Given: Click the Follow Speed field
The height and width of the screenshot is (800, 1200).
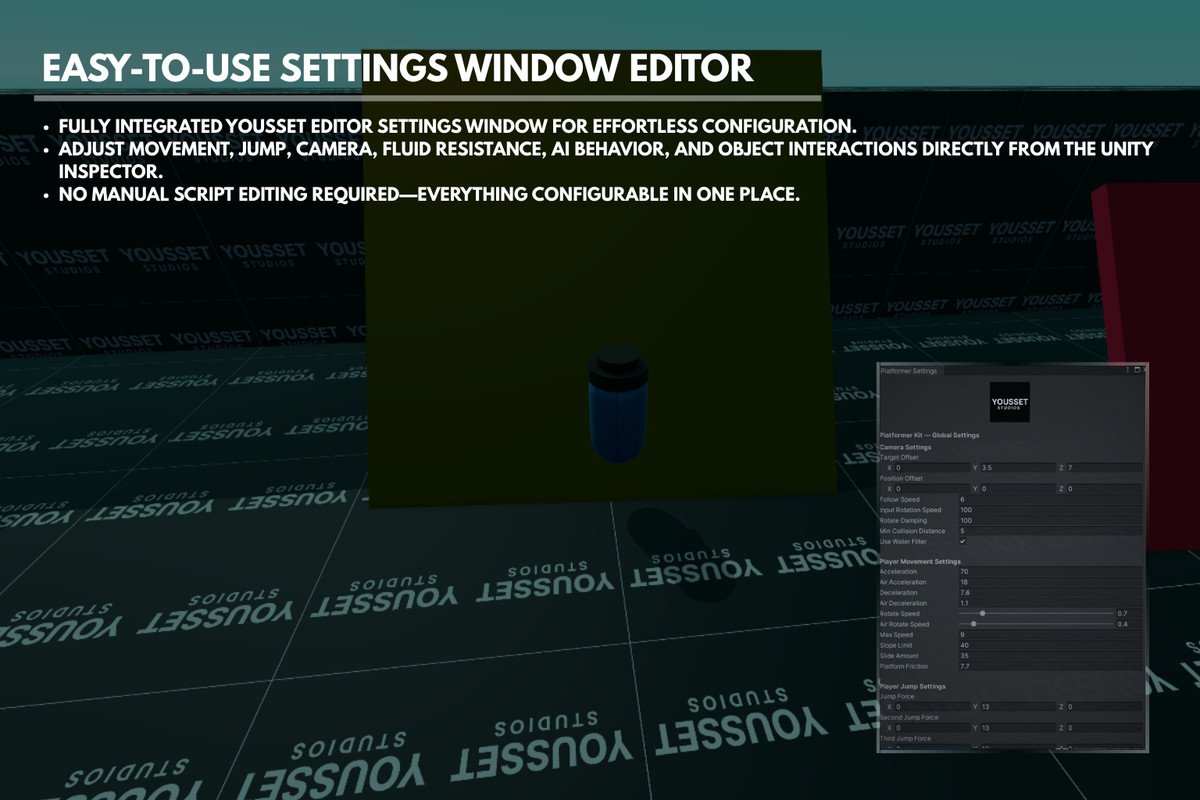Looking at the screenshot, I should (1050, 499).
